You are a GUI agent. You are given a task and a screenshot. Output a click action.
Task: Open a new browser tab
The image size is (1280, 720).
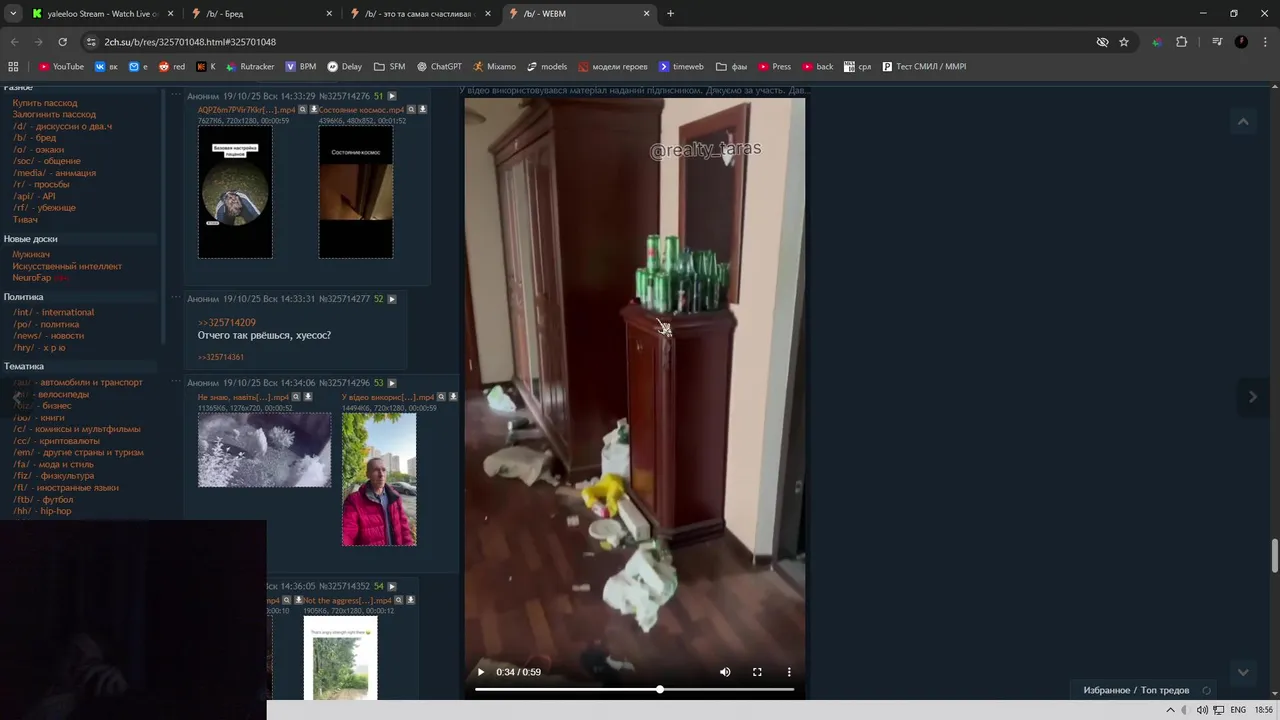tap(670, 13)
